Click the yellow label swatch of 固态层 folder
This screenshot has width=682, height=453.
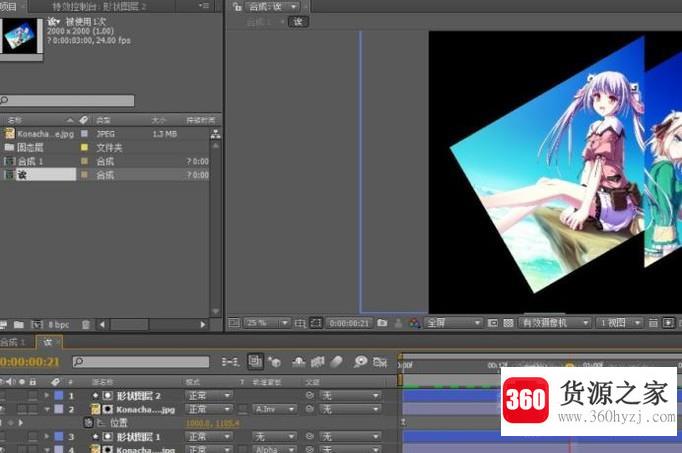(x=84, y=147)
